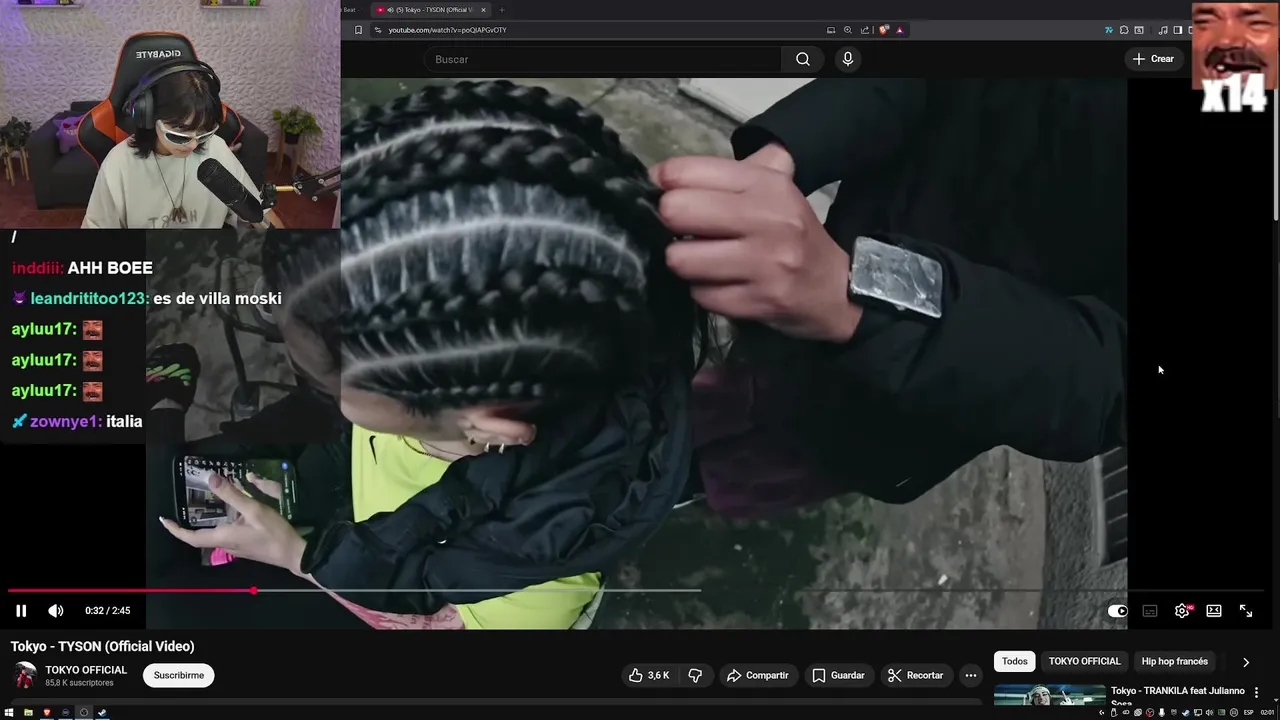Click the 85,8 K suscriptores text
This screenshot has width=1280, height=720.
pos(79,684)
